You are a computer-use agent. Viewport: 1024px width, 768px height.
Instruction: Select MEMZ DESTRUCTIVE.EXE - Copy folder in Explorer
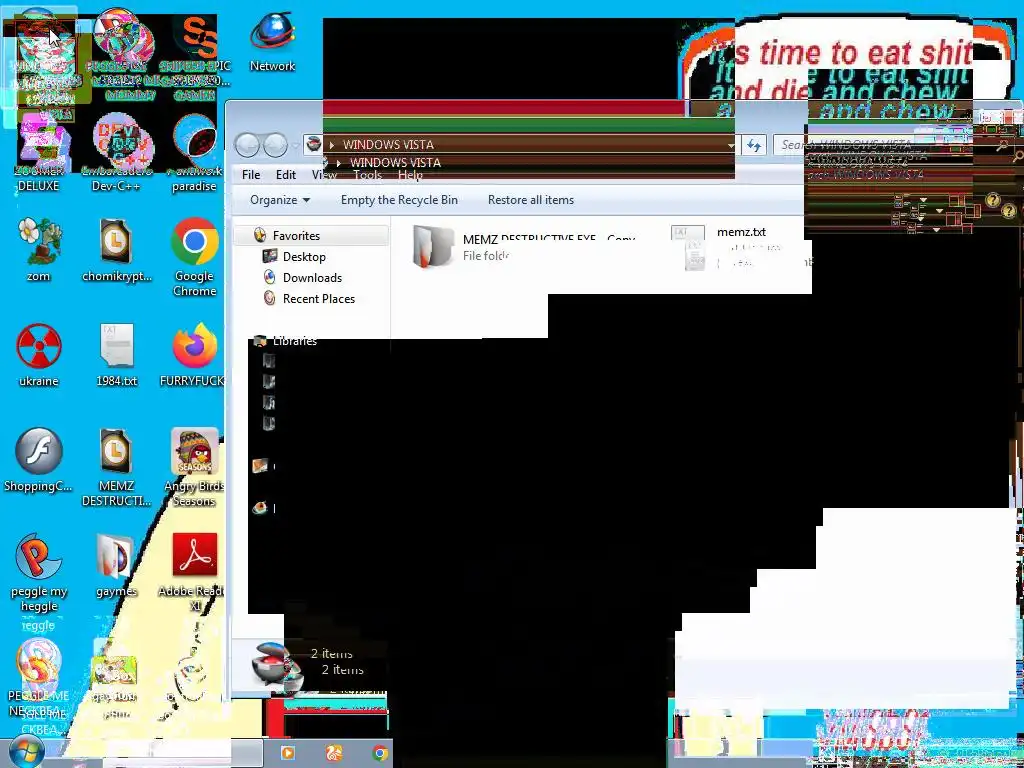pos(523,247)
